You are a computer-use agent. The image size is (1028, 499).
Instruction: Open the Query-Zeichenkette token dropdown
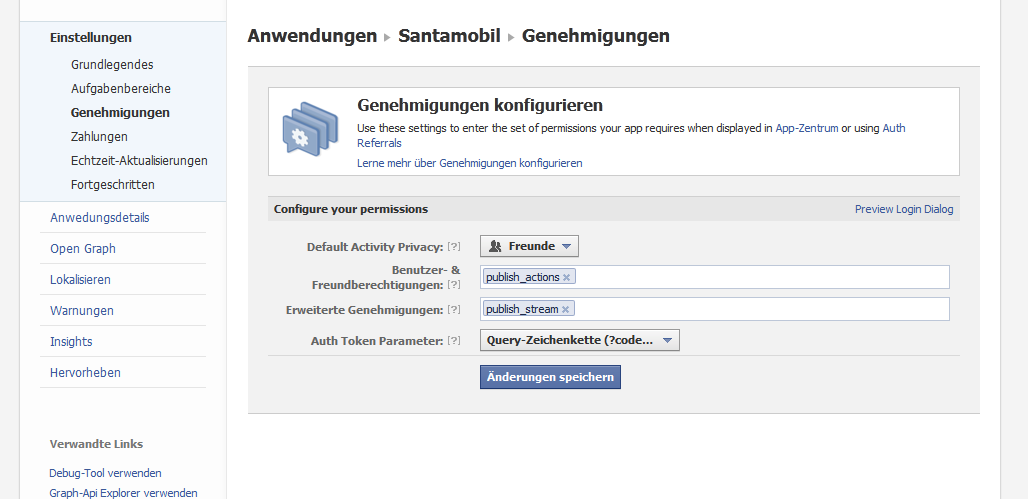click(579, 340)
